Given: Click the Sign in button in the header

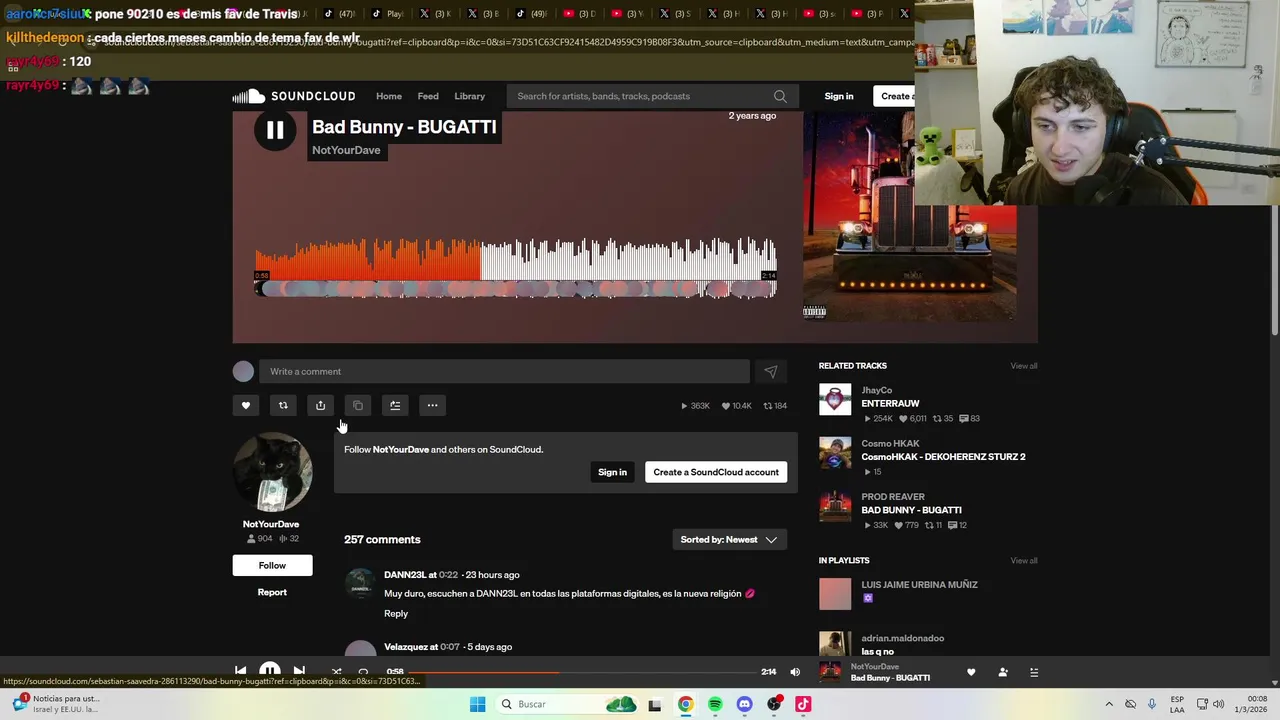Looking at the screenshot, I should click(839, 96).
